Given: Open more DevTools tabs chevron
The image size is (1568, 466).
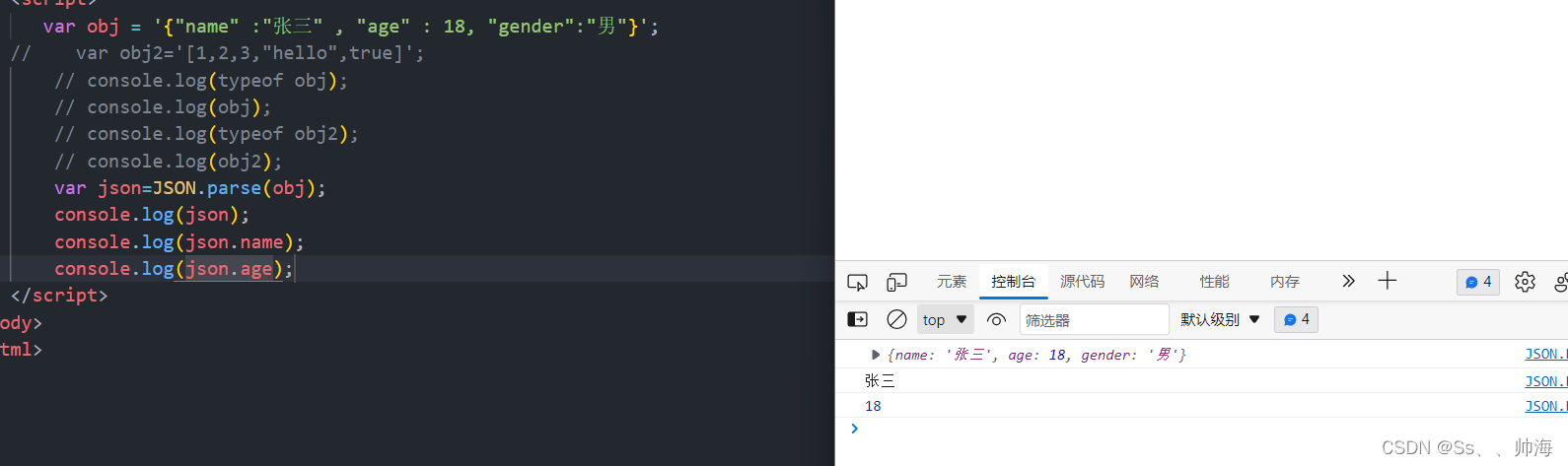Looking at the screenshot, I should click(x=1348, y=281).
